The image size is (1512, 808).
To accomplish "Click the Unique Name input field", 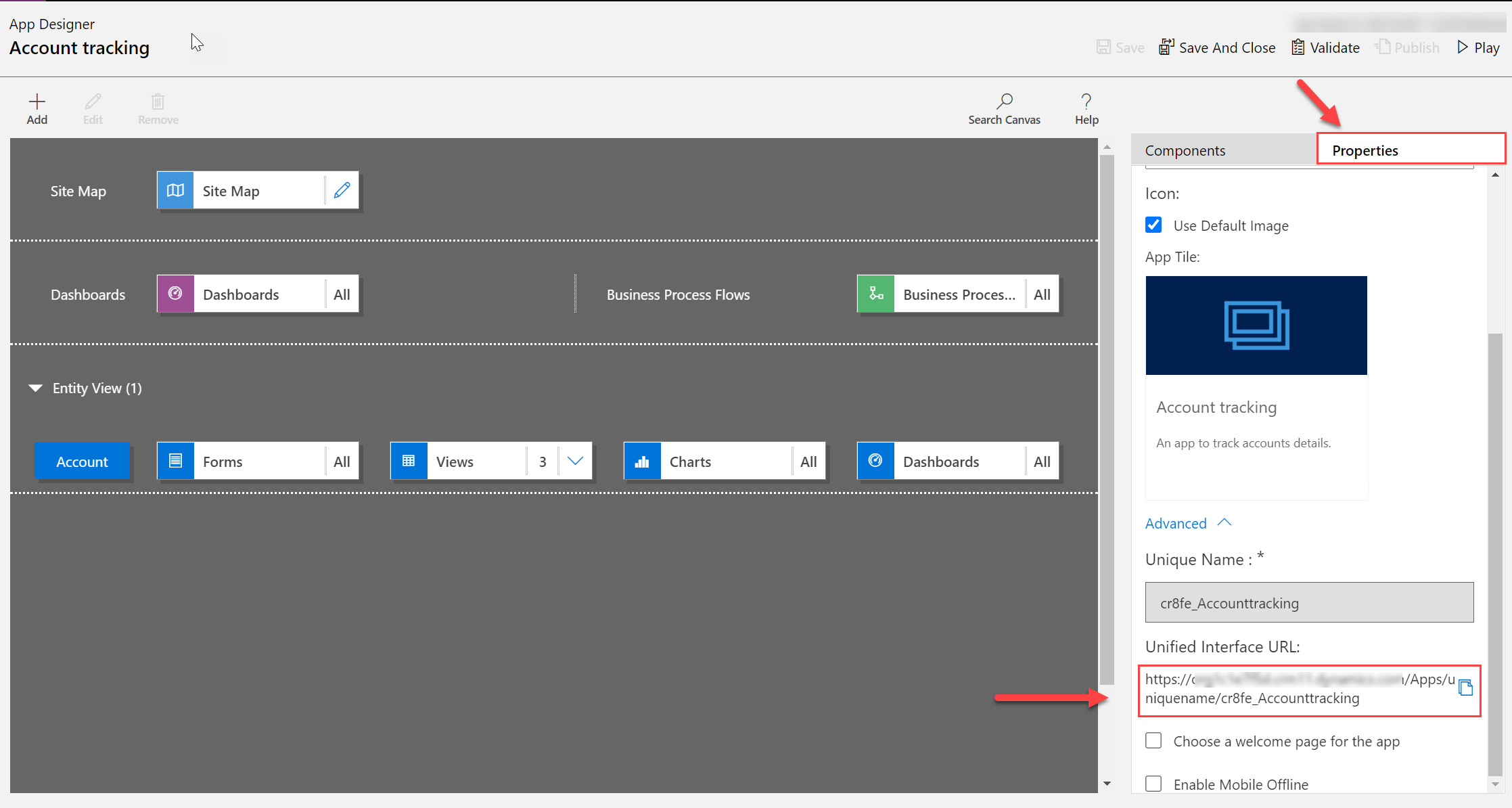I will [x=1308, y=602].
